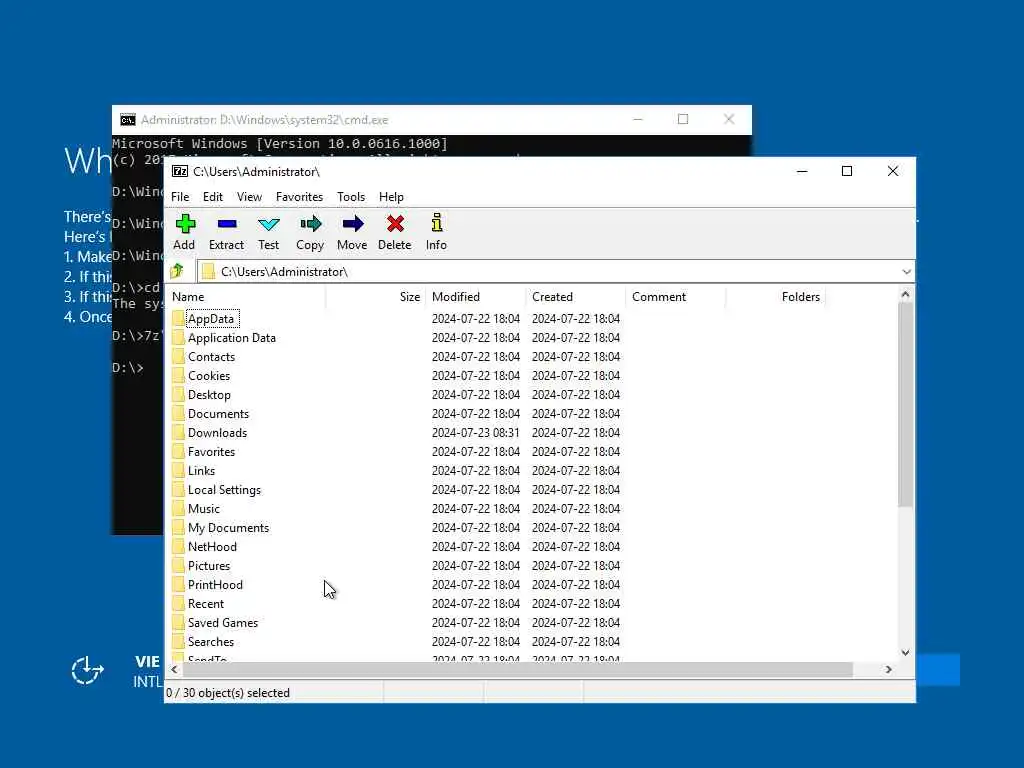This screenshot has width=1024, height=768.
Task: Maximize the cmd.exe window
Action: click(x=683, y=120)
